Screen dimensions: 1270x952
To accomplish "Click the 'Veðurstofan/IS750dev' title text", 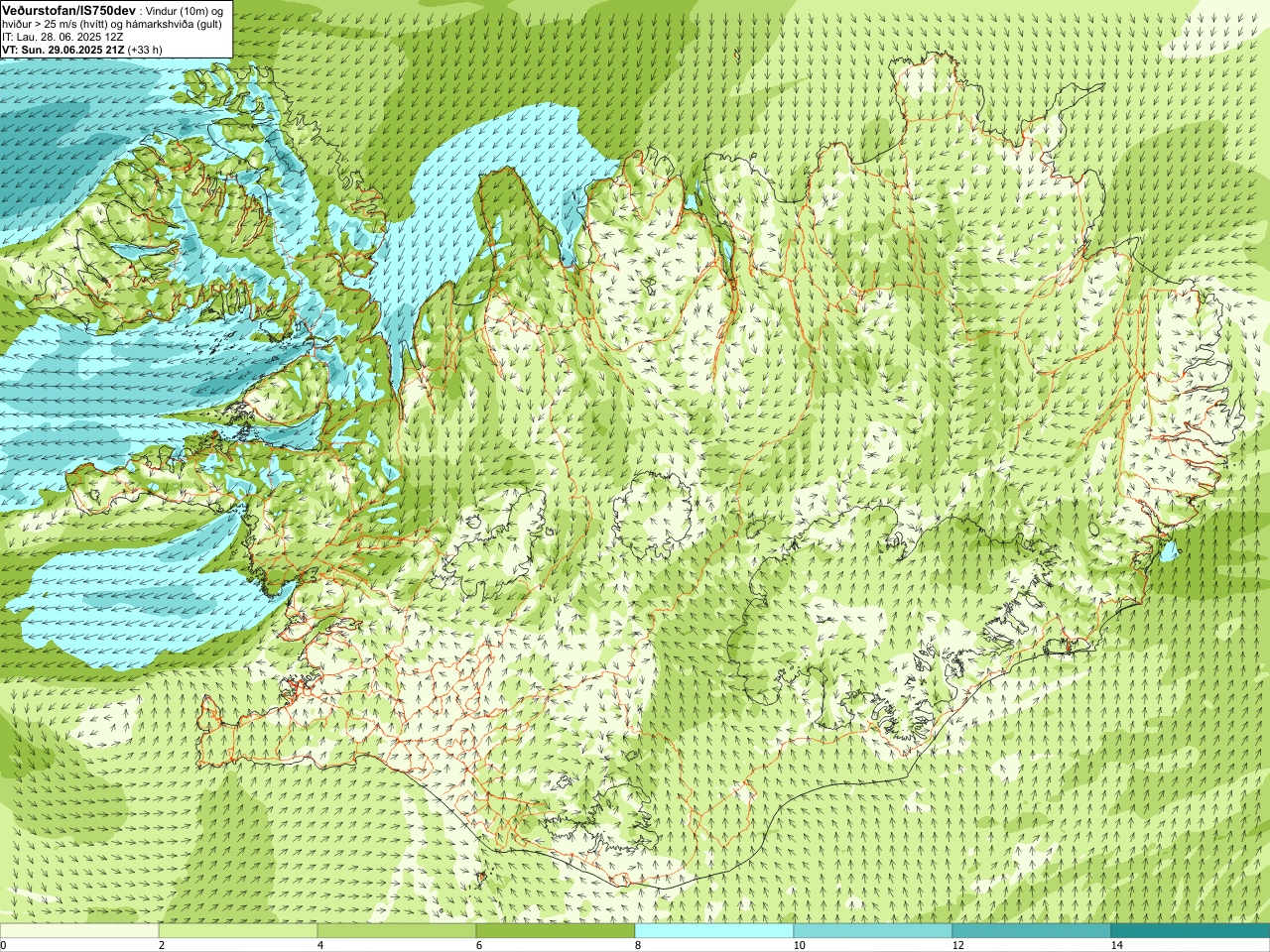I will [69, 10].
